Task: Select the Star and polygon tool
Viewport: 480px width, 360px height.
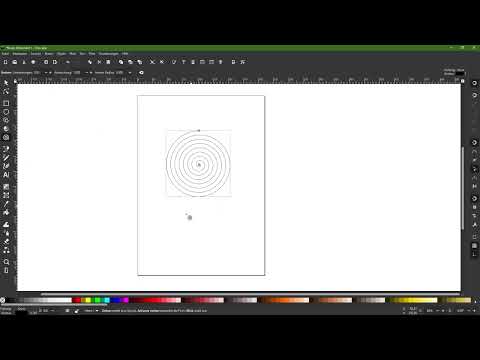Action: pos(6,120)
